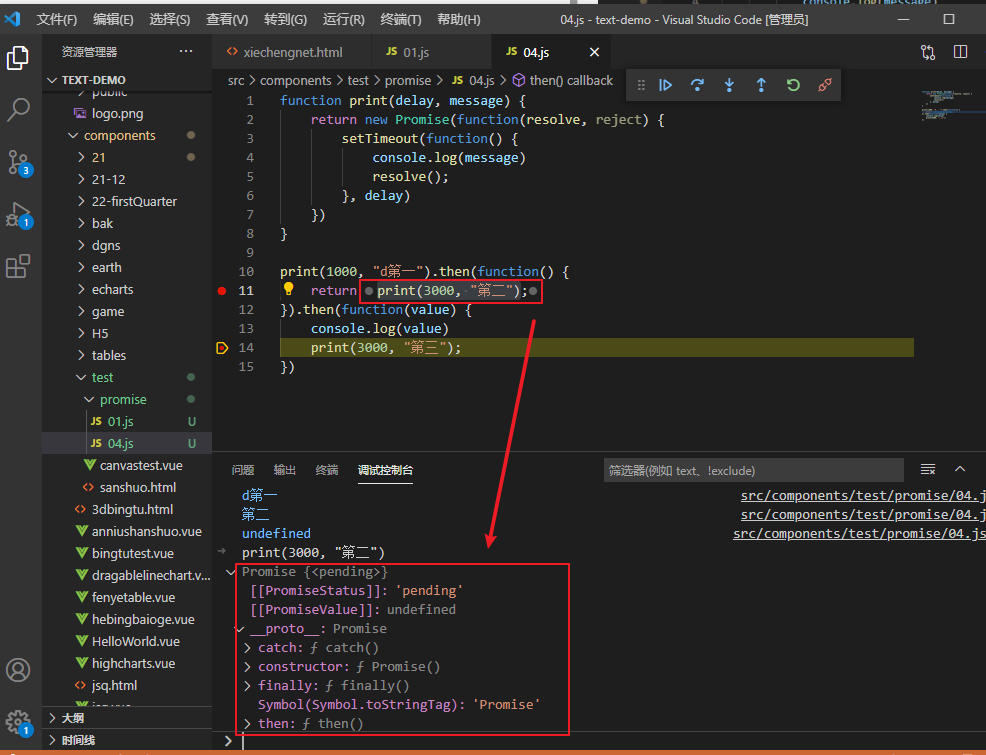Open Source Control view with badge 3
The height and width of the screenshot is (755, 986).
click(x=18, y=162)
